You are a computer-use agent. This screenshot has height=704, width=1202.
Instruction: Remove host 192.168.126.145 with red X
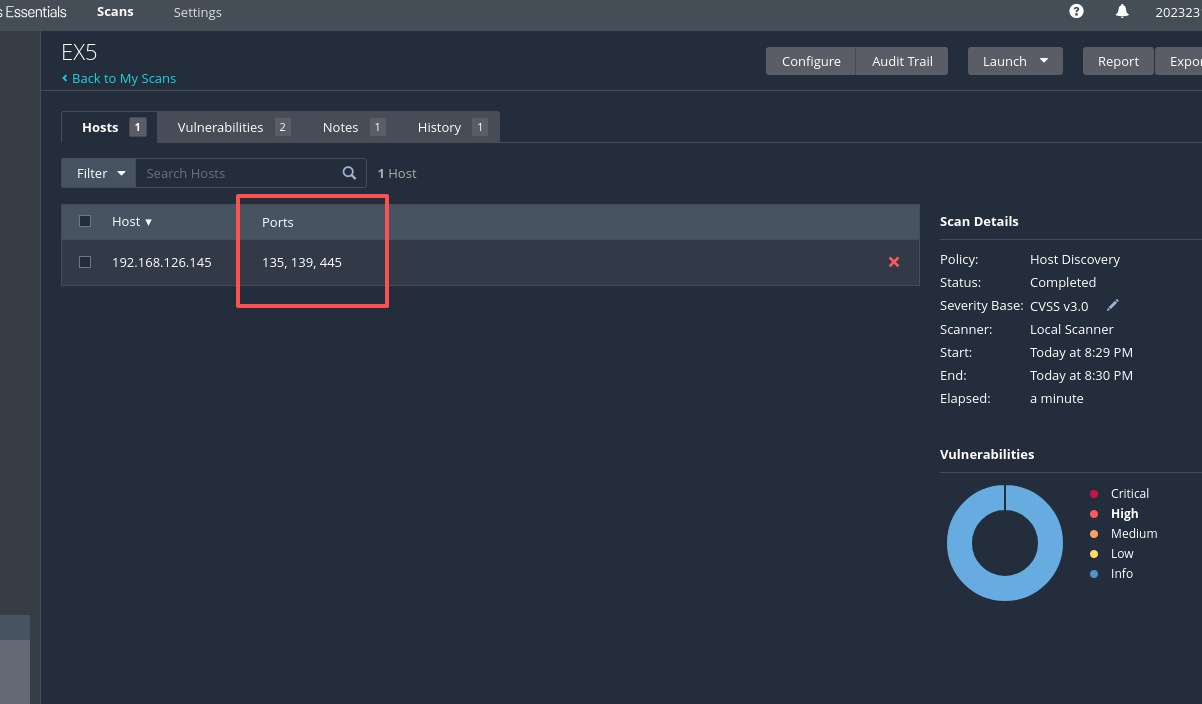coord(894,262)
